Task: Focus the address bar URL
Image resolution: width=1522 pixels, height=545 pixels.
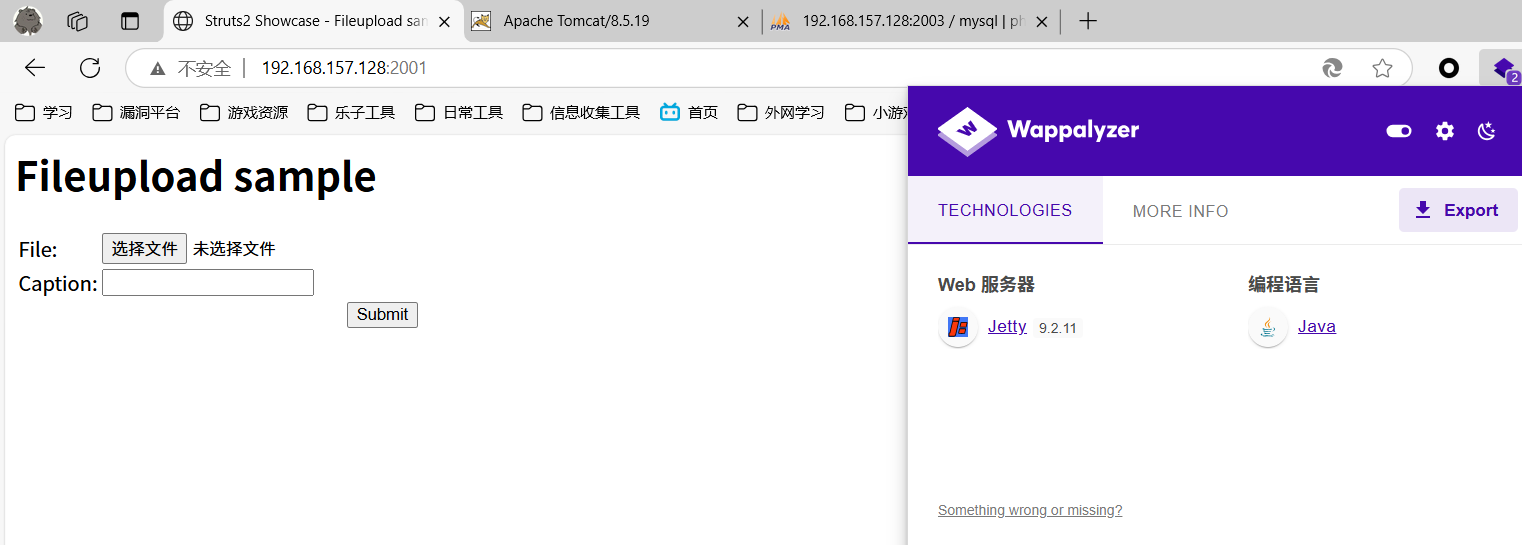Action: click(344, 68)
